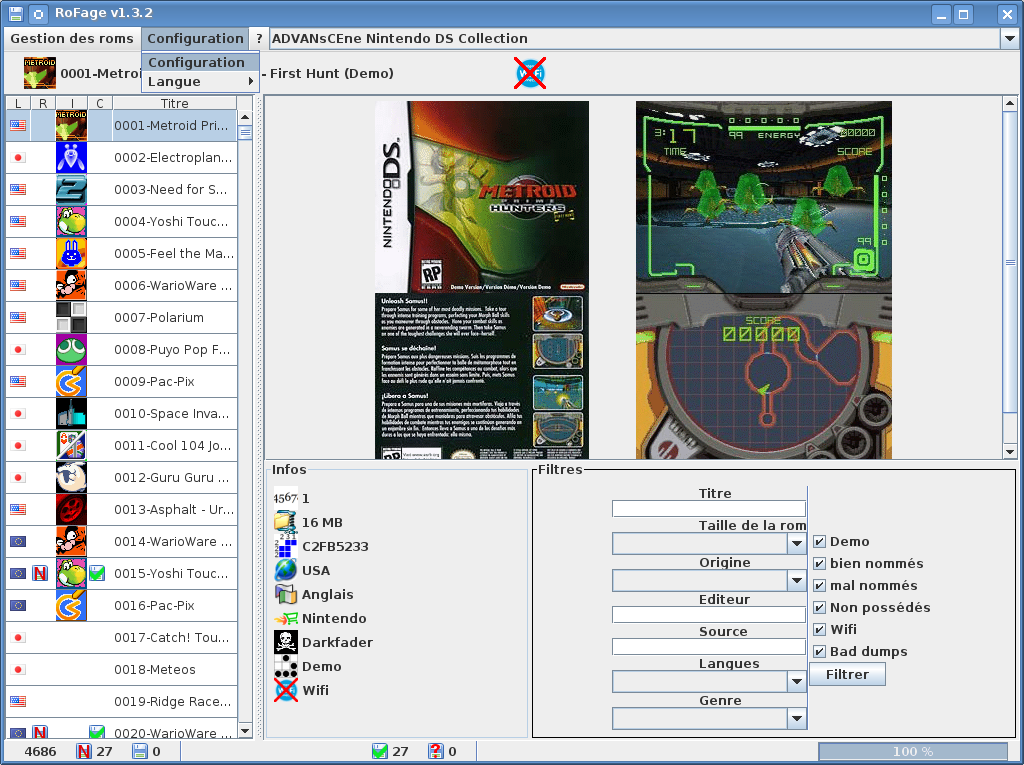Toggle the 'bien nommés' checkbox

click(x=820, y=564)
